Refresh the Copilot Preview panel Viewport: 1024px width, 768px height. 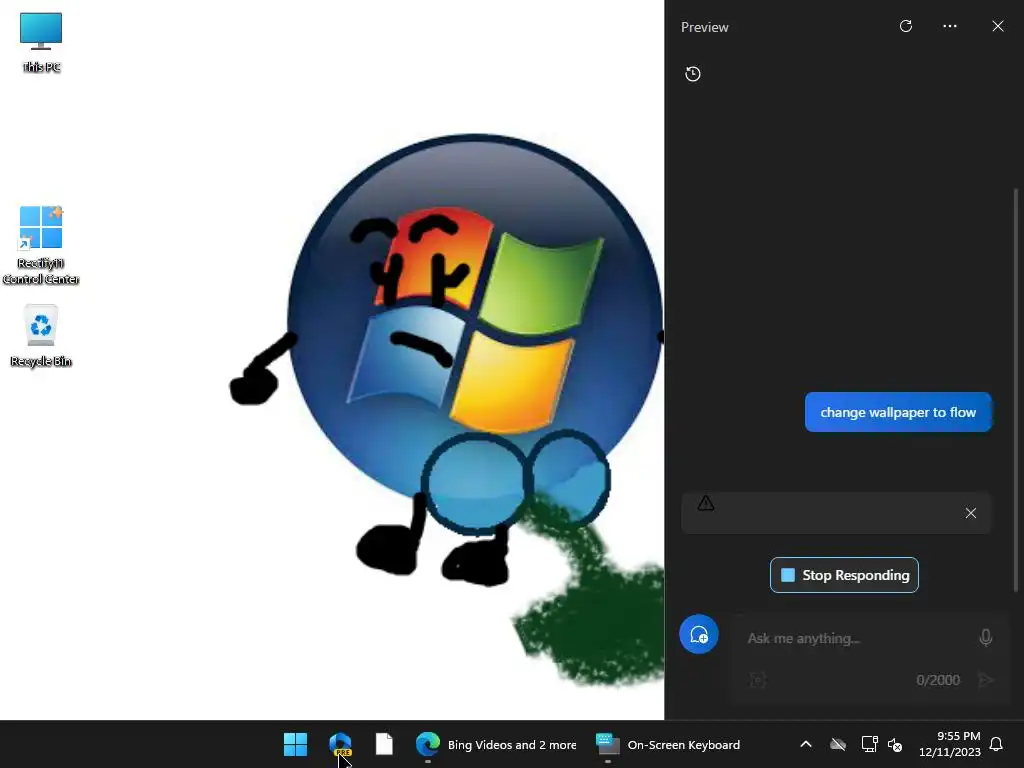click(x=906, y=26)
